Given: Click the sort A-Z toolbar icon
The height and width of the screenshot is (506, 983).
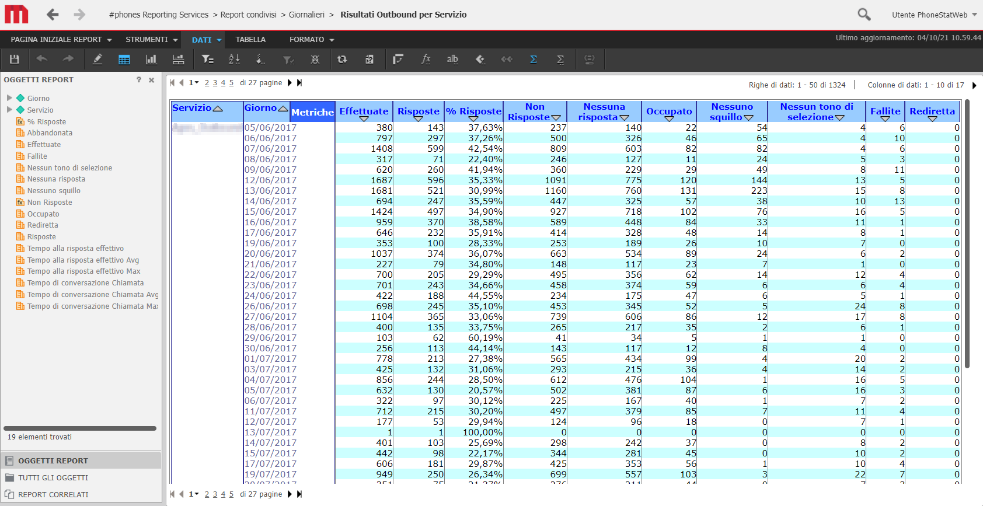Looking at the screenshot, I should coord(234,60).
